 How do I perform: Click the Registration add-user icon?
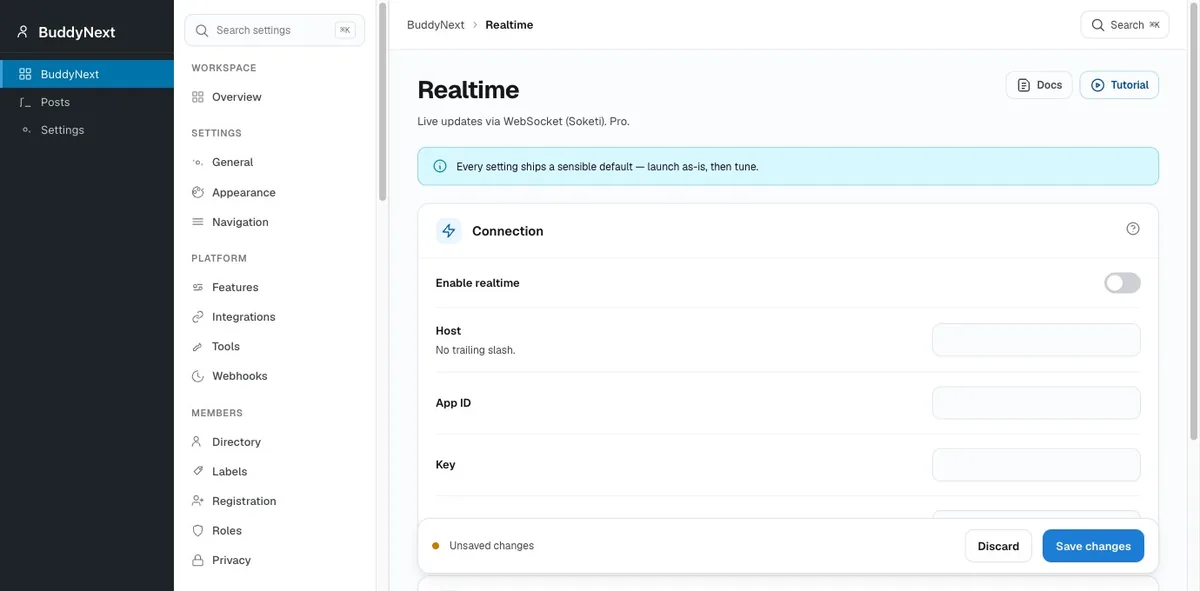tap(198, 501)
